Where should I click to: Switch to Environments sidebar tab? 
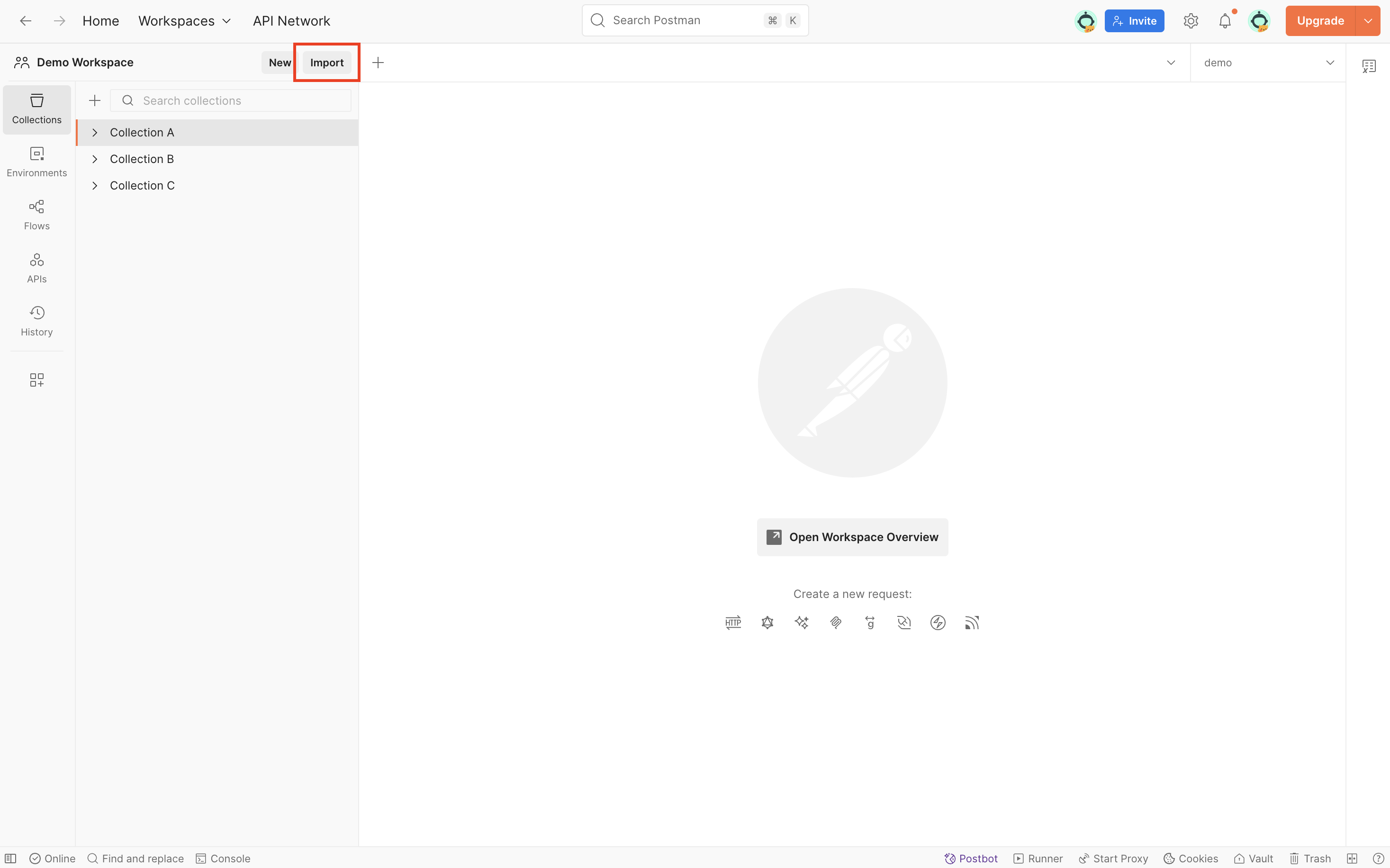pos(37,162)
